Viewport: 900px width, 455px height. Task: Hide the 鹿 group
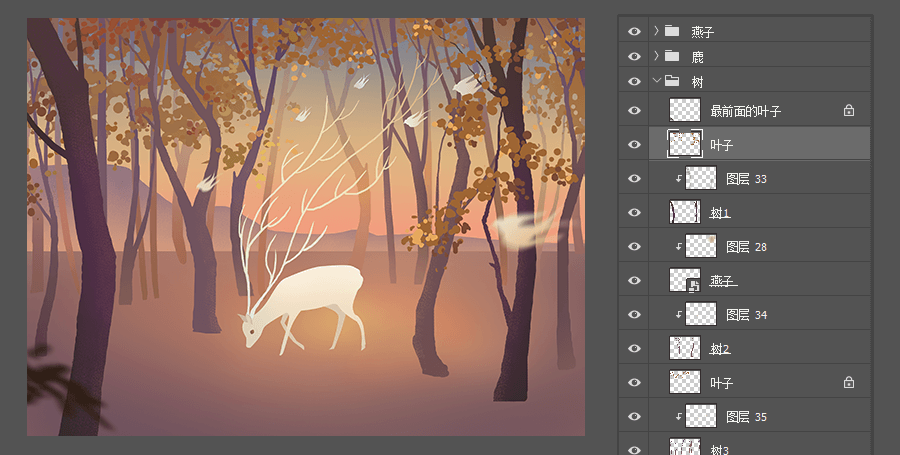pyautogui.click(x=634, y=56)
